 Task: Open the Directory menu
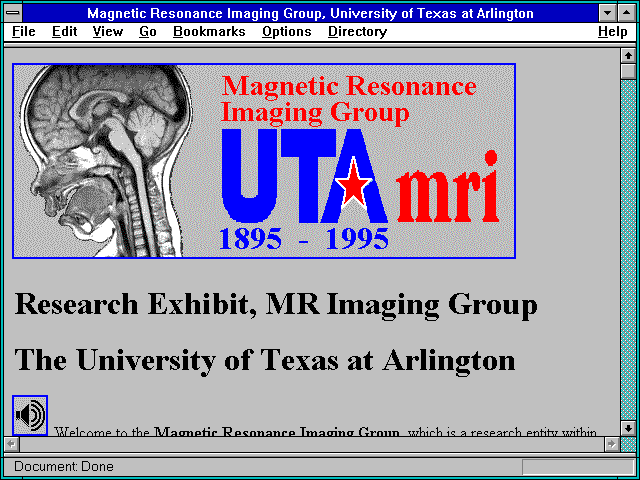358,32
